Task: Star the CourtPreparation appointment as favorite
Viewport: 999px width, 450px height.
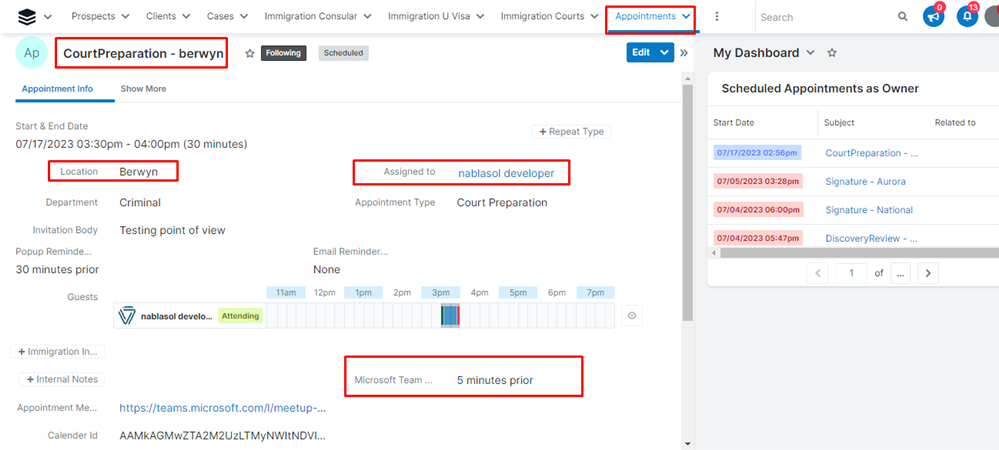Action: click(x=250, y=53)
